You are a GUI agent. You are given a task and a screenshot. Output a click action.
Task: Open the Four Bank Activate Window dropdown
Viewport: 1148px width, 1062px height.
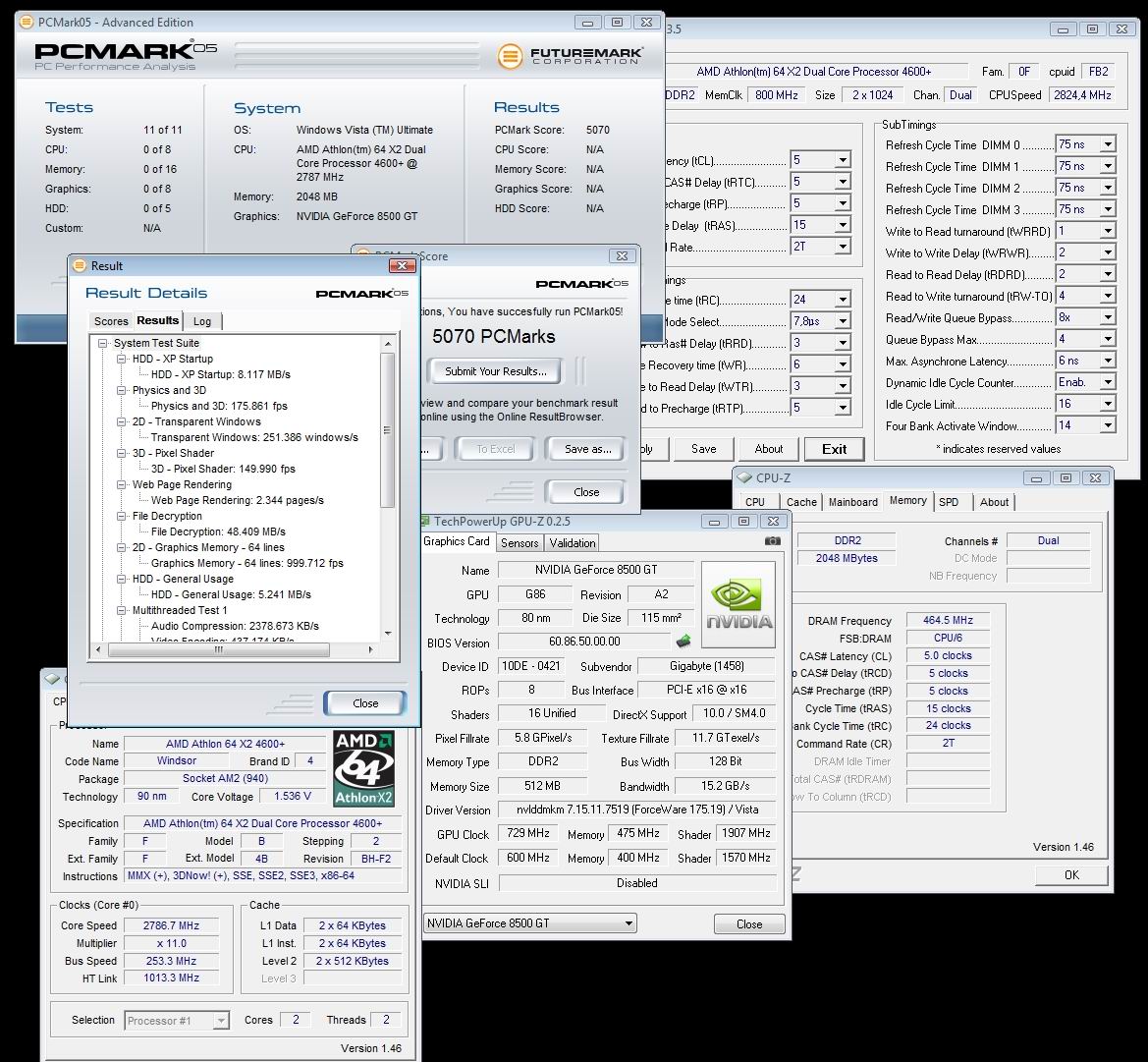[1108, 425]
